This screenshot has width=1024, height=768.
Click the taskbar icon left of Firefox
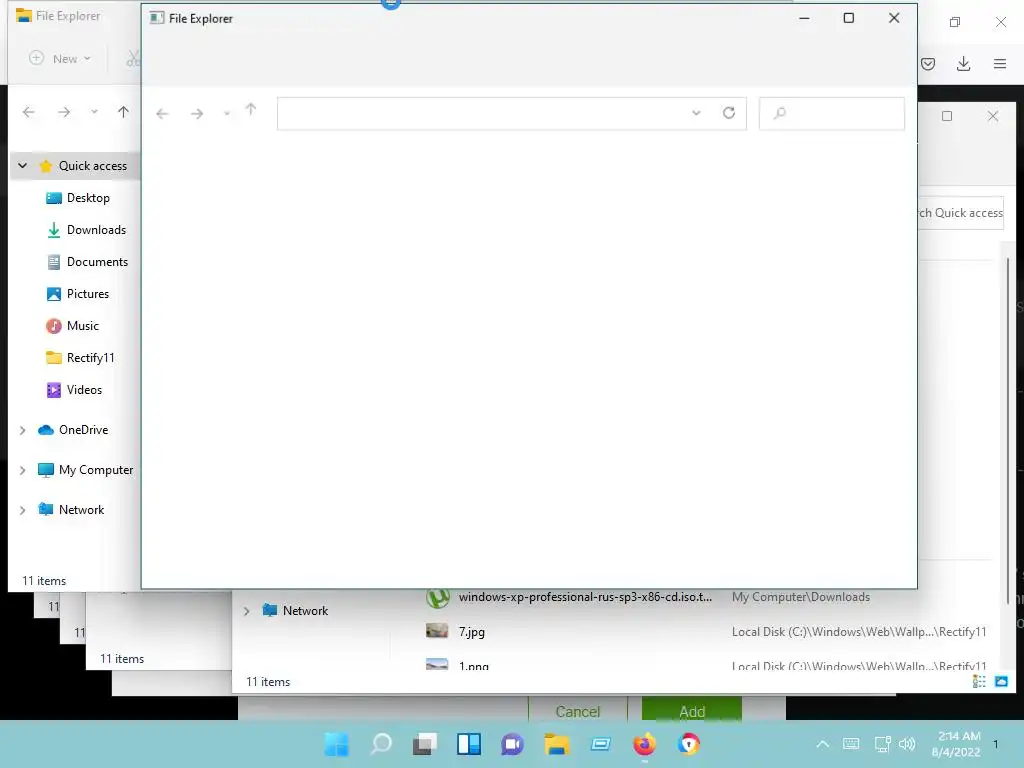[x=600, y=744]
